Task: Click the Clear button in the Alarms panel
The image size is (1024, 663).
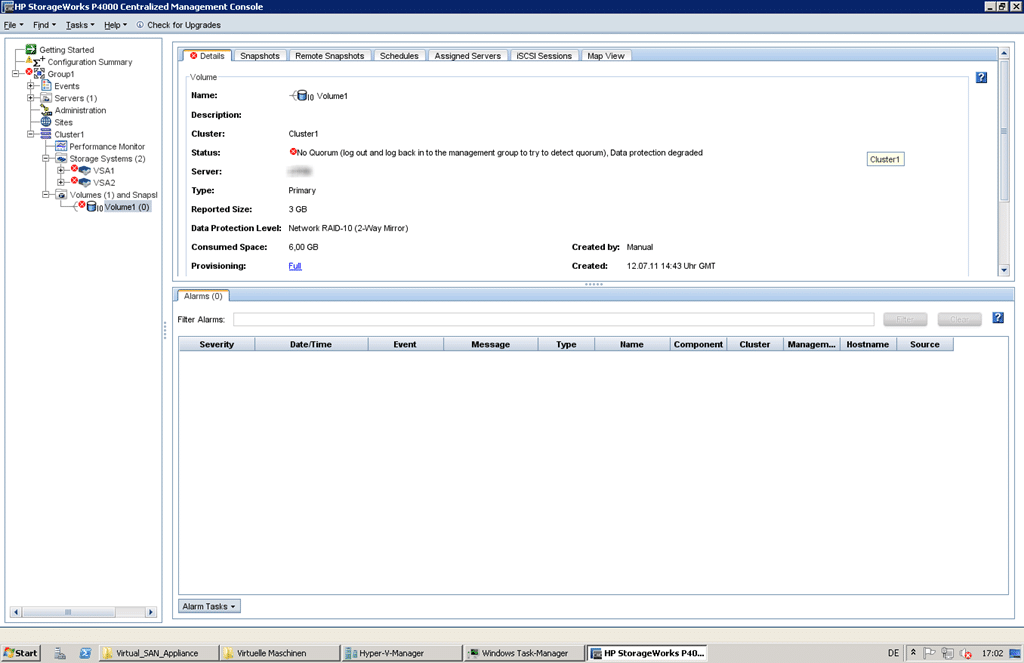Action: tap(959, 319)
